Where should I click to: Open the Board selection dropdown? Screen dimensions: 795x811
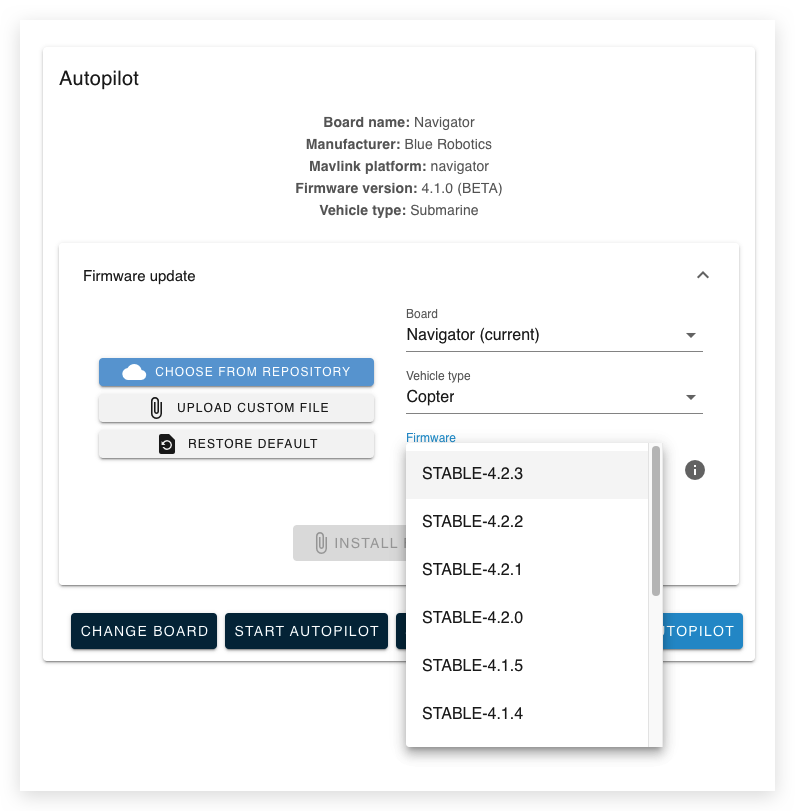(690, 335)
